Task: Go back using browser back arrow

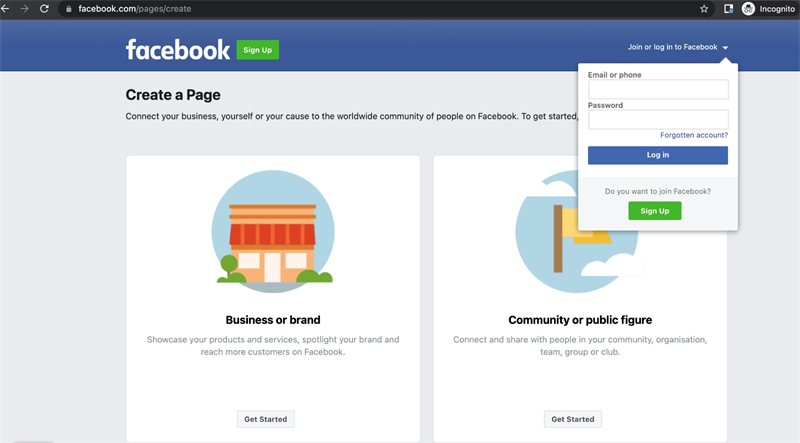Action: click(5, 9)
